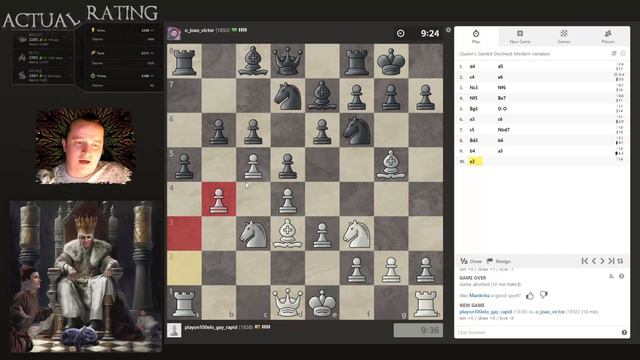Viewport: 640px width, 360px height.
Task: Click opening name Queen's Gambit Declined
Action: coord(505,54)
